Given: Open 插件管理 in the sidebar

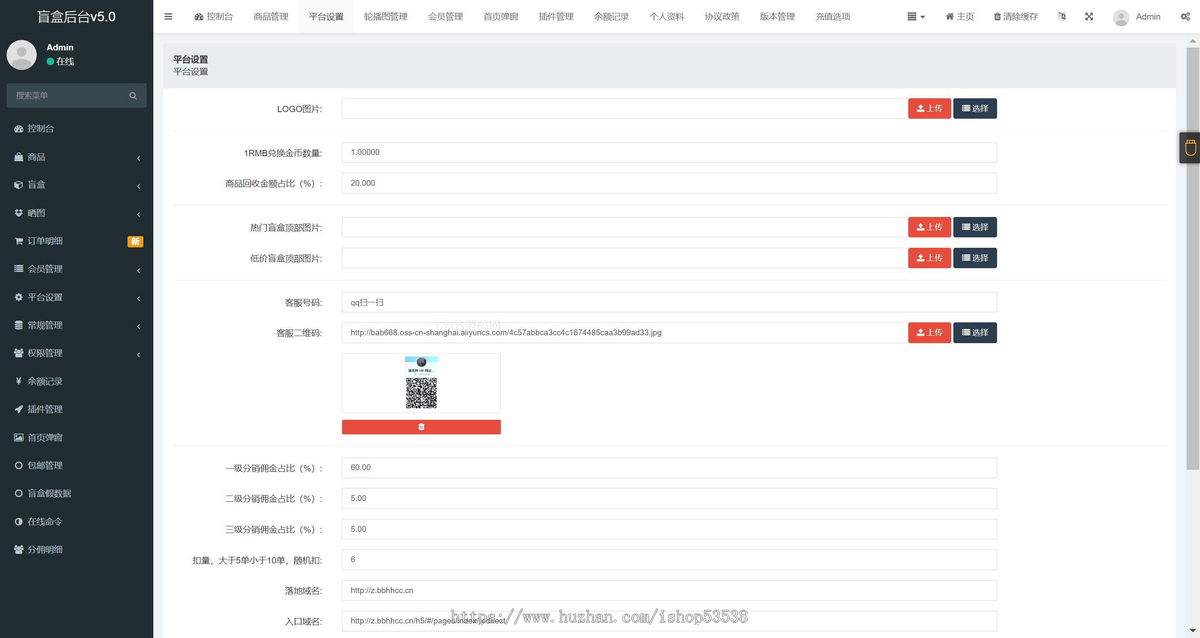Looking at the screenshot, I should point(76,409).
